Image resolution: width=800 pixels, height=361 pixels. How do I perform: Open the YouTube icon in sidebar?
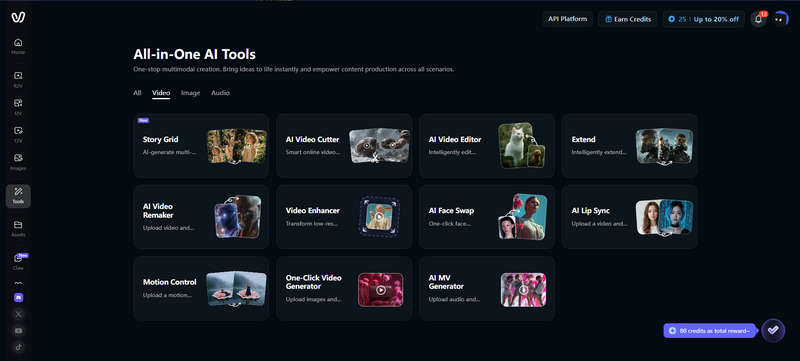[x=19, y=331]
